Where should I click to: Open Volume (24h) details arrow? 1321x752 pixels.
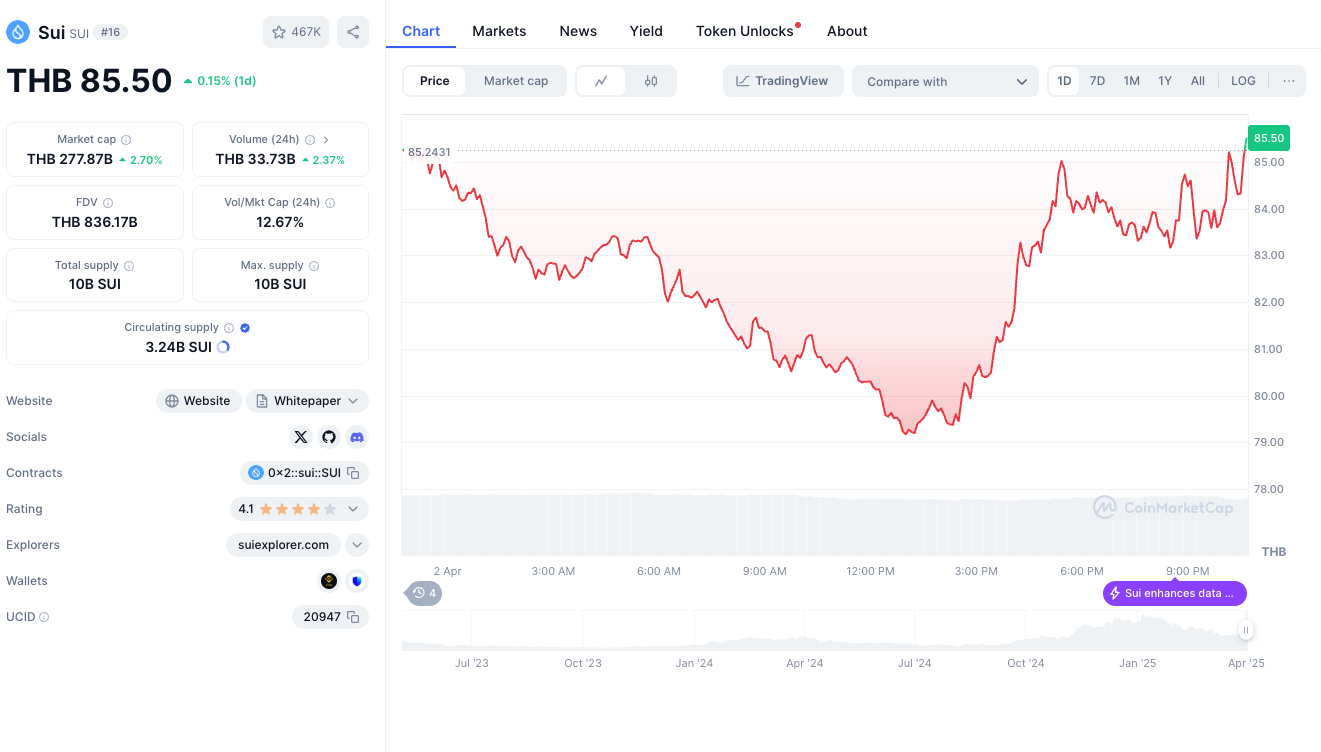click(x=326, y=140)
